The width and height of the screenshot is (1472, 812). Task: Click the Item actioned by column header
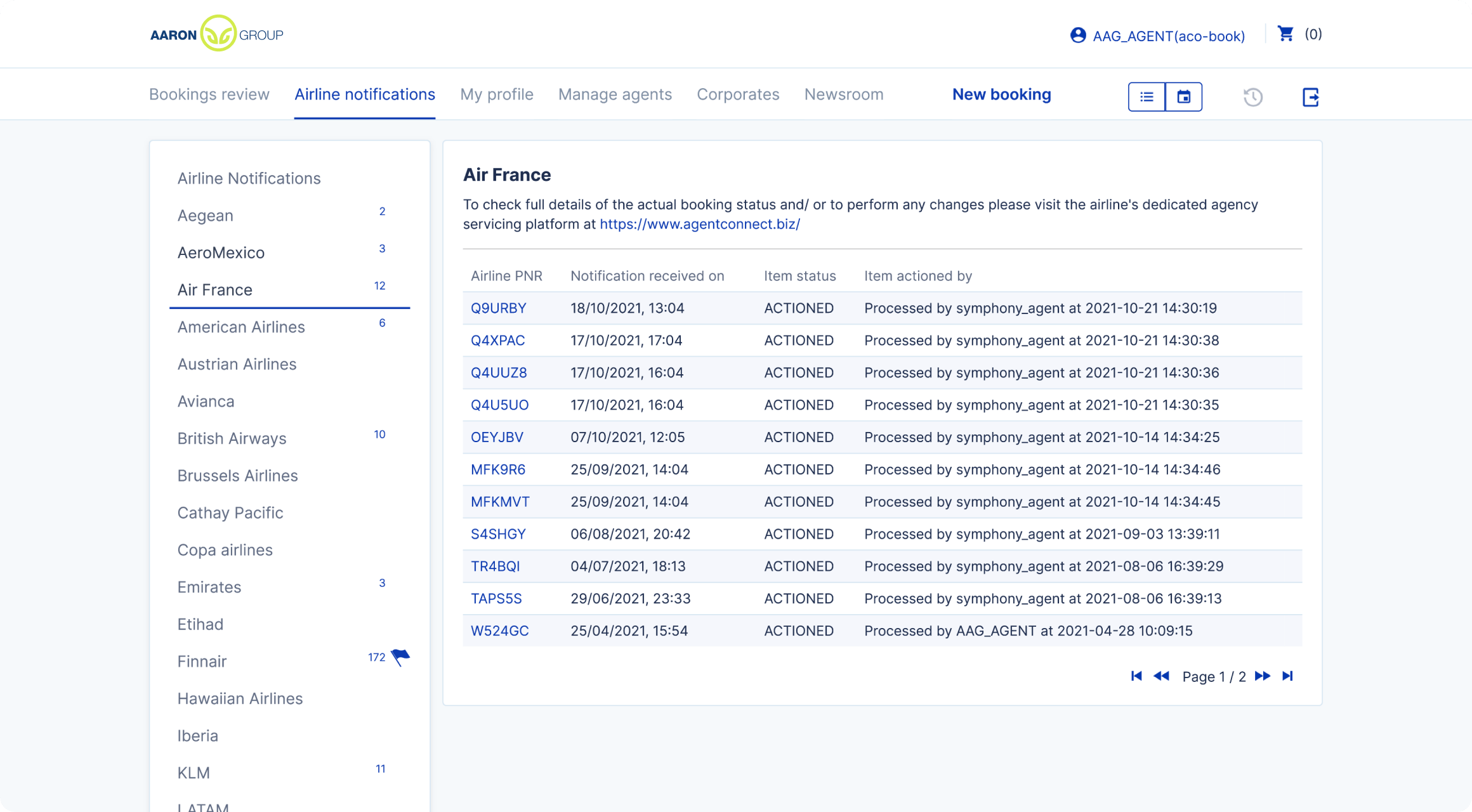coord(918,276)
